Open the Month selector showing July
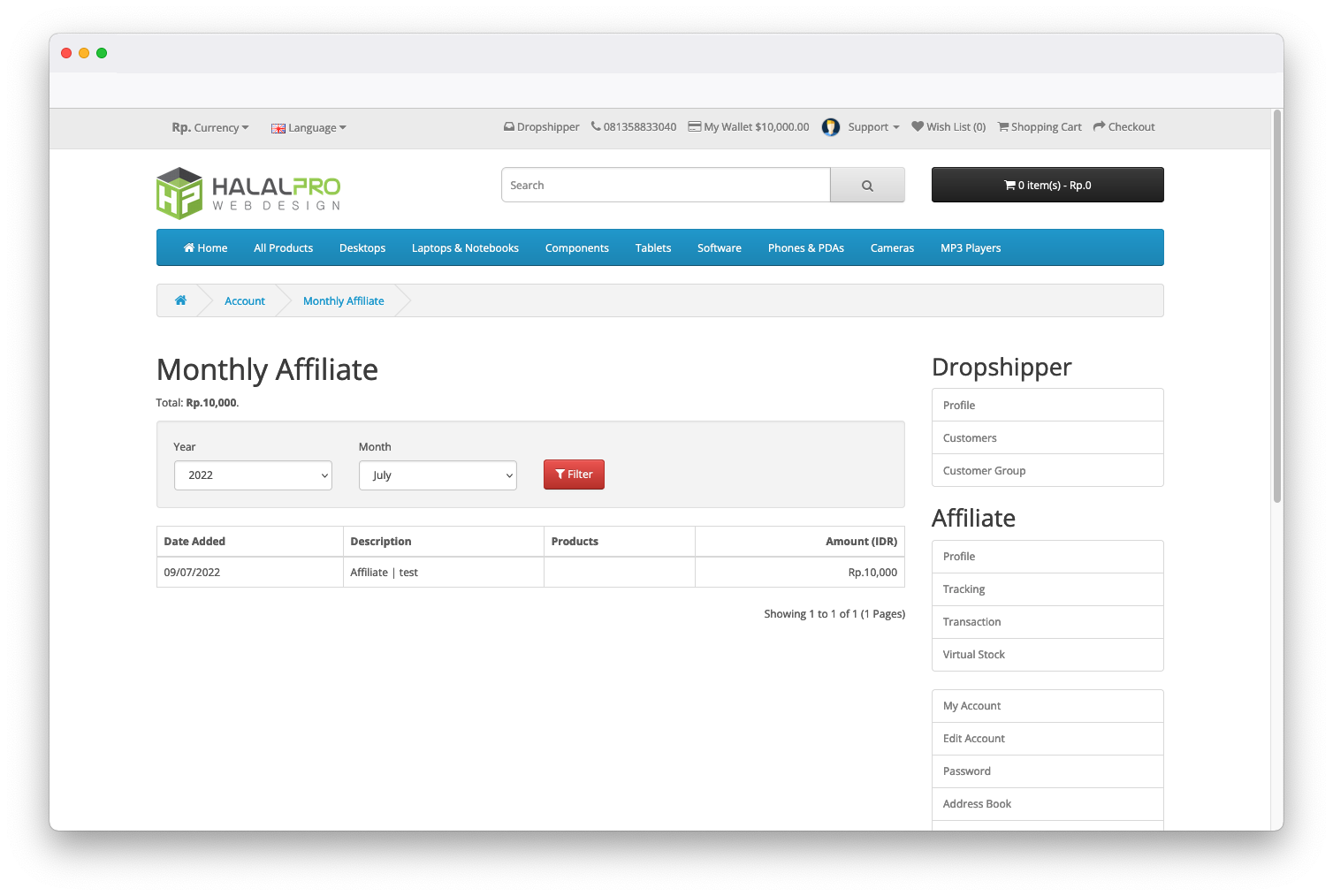The image size is (1333, 896). (438, 475)
